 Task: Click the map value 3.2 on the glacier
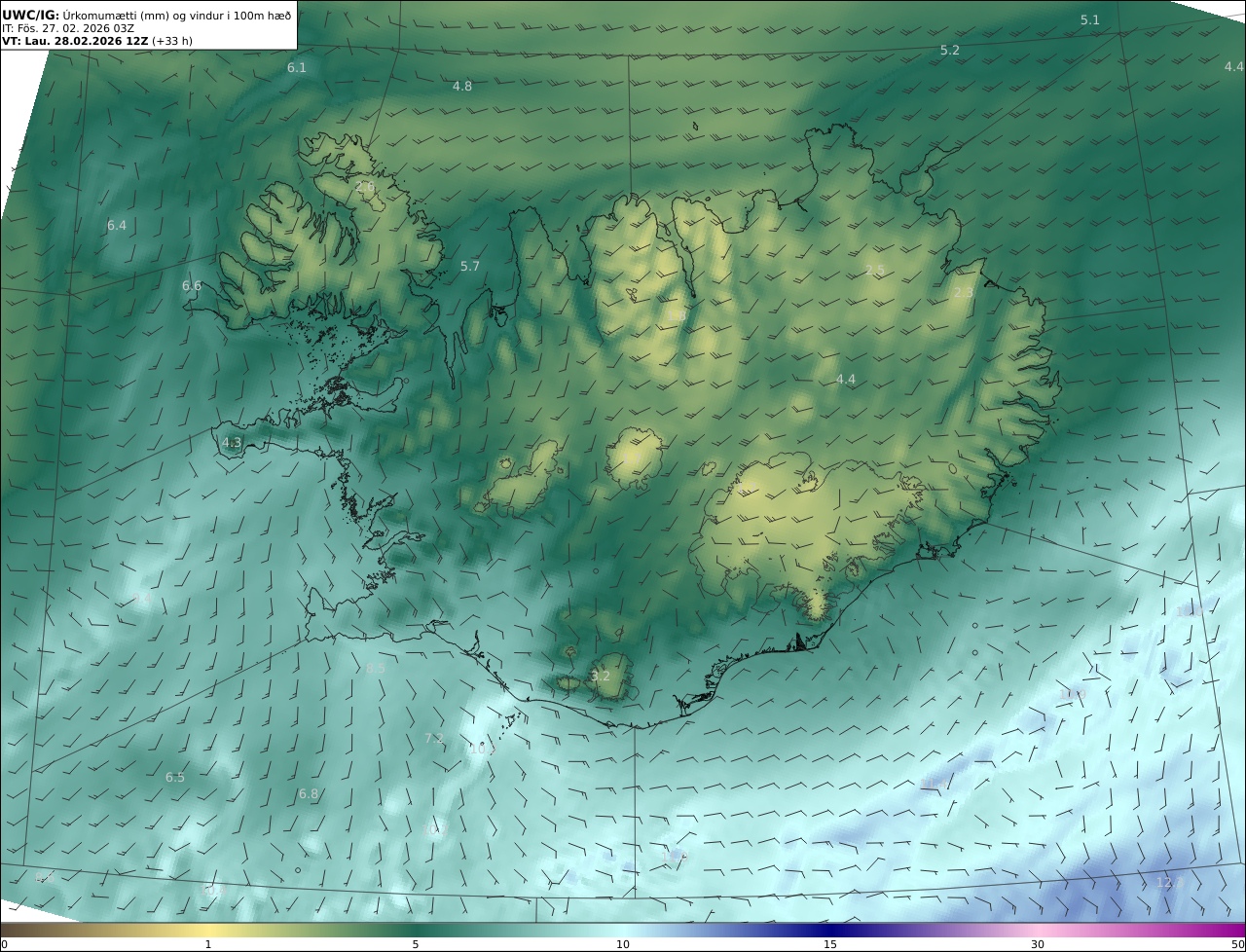point(601,677)
